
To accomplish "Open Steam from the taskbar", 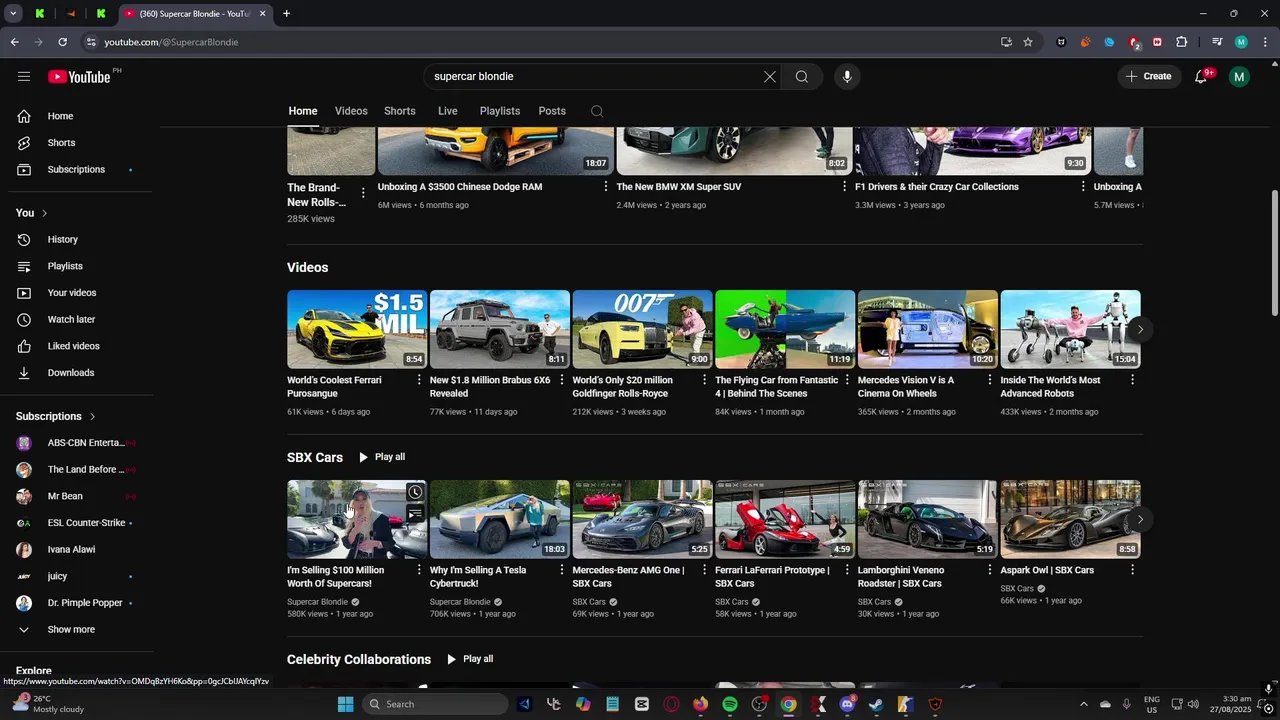I will click(x=876, y=704).
